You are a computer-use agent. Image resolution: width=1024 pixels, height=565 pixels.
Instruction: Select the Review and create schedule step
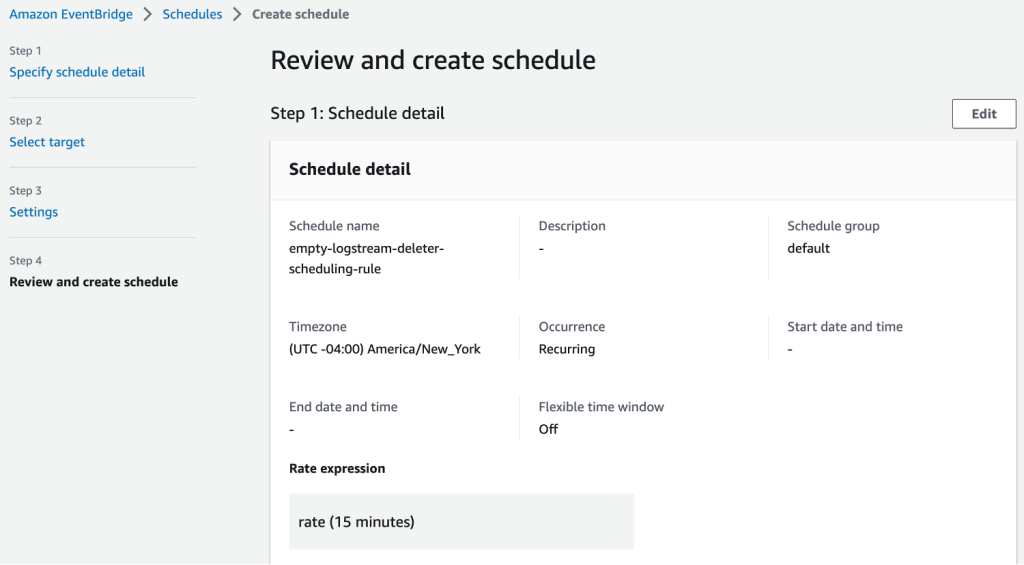[93, 282]
